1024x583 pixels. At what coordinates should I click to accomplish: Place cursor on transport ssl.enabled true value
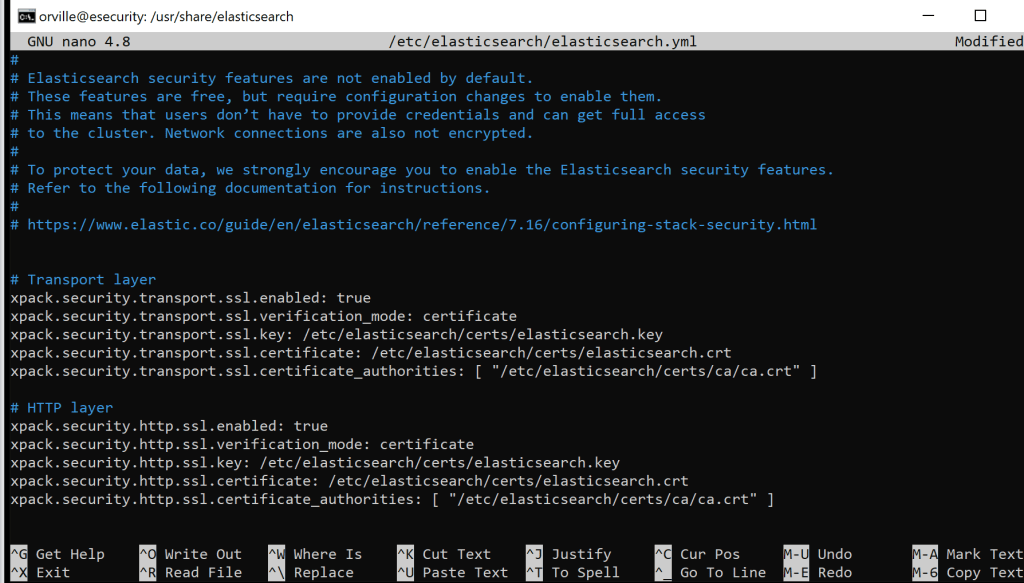point(353,298)
